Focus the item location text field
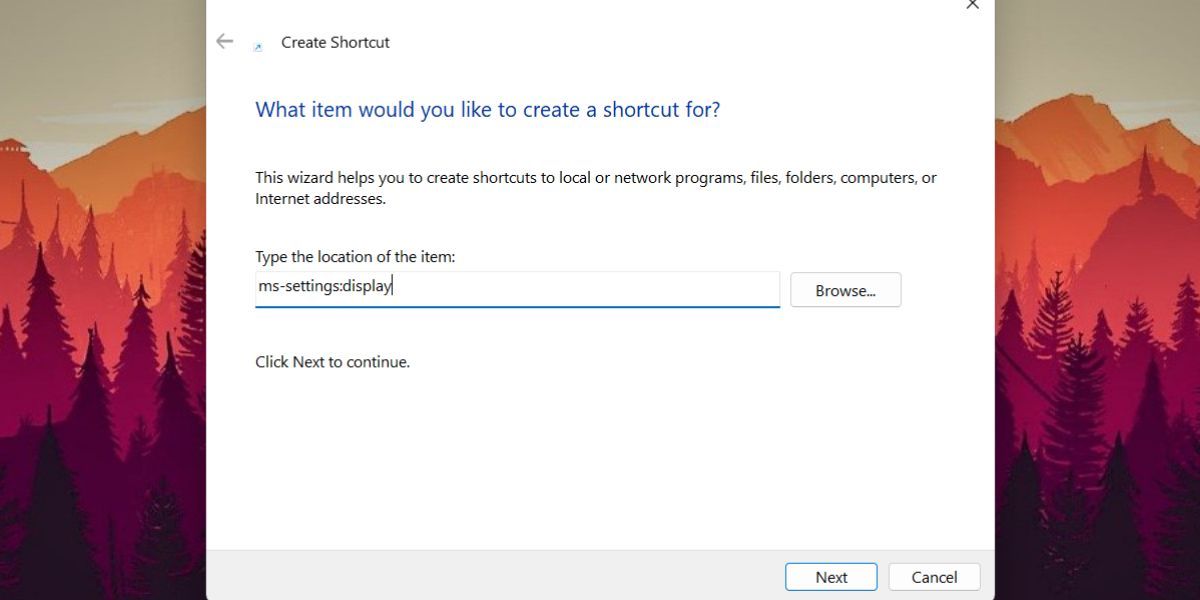Screen dimensions: 1200x600 [x=517, y=289]
